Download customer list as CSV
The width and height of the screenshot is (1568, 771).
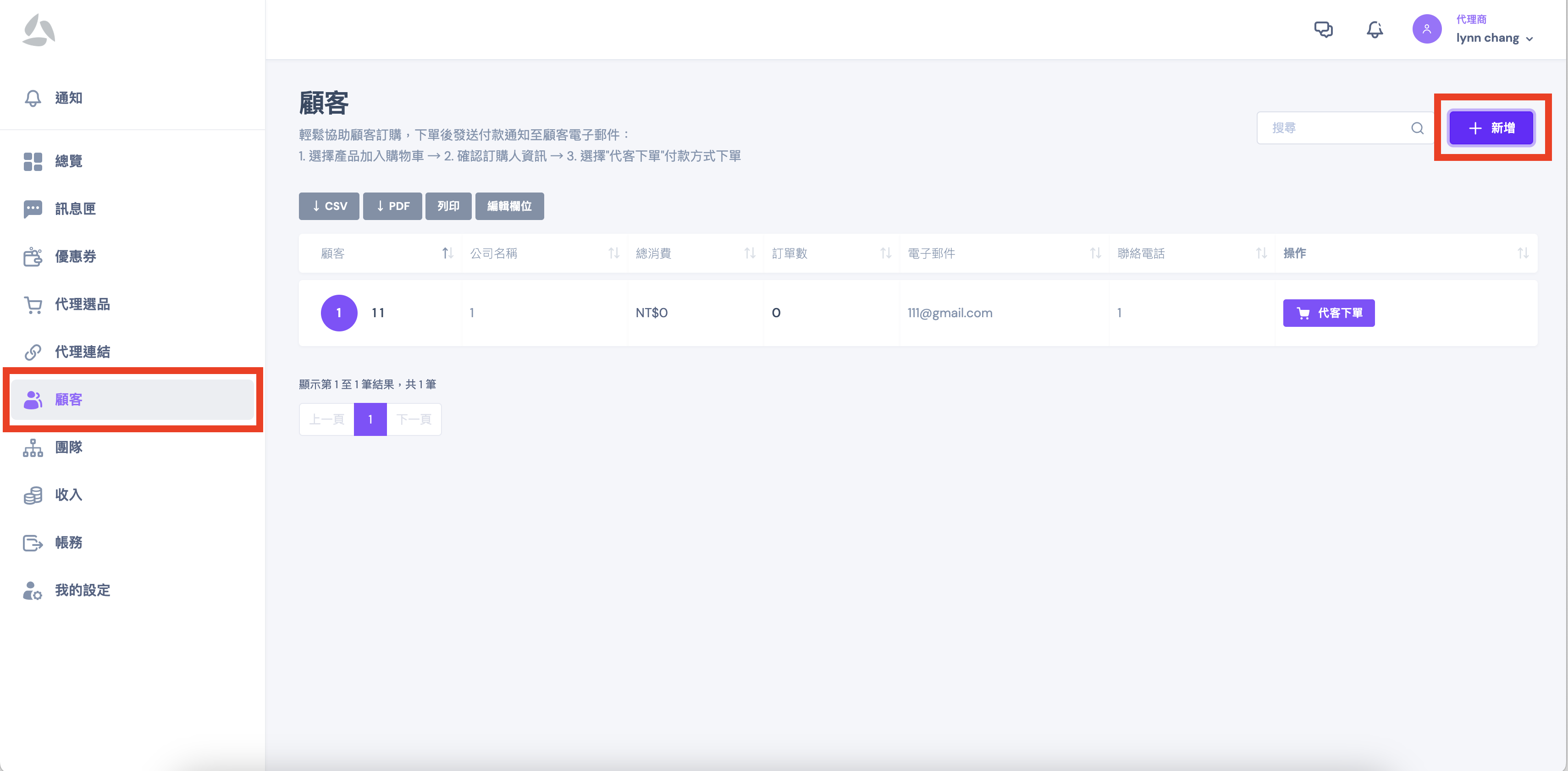tap(329, 206)
